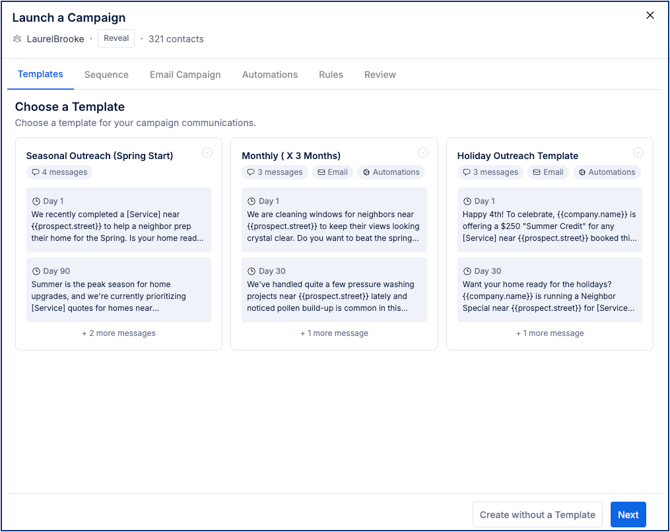
Task: Switch to the Templates tab
Action: pos(40,74)
